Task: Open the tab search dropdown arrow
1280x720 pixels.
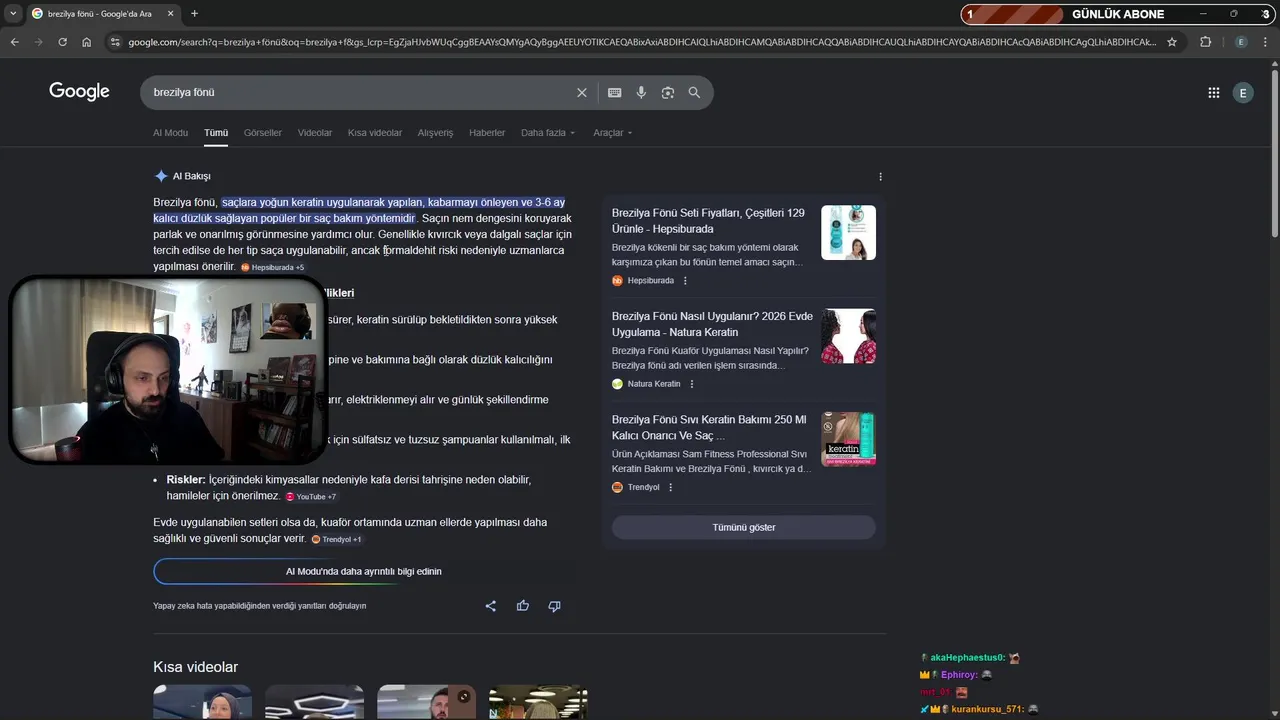Action: 12,13
